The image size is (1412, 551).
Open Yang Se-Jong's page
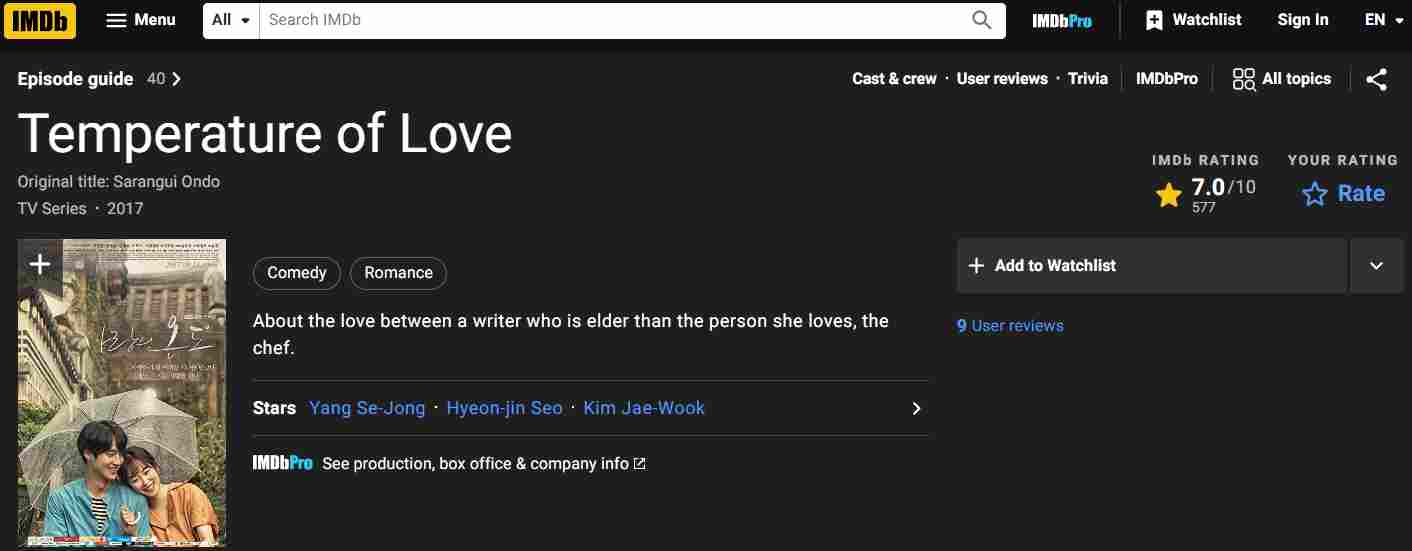(x=367, y=408)
